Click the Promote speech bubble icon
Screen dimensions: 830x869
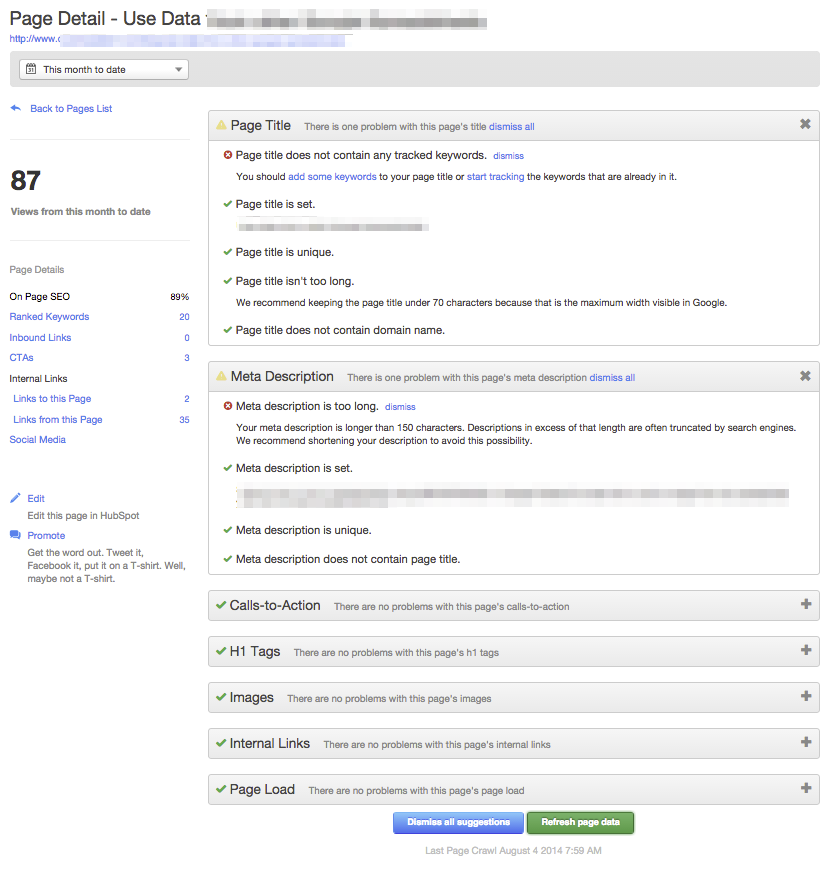pyautogui.click(x=15, y=535)
